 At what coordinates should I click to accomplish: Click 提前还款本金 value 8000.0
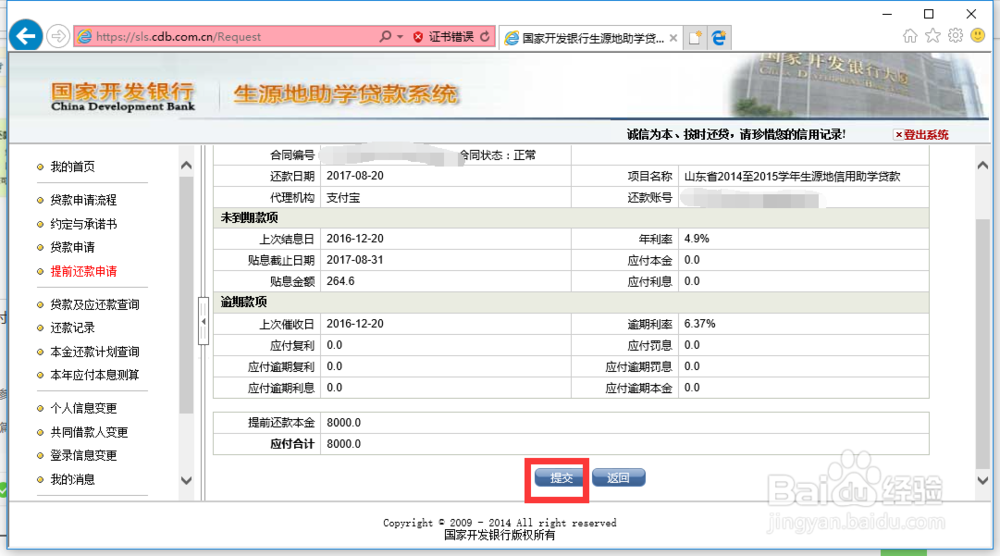point(344,423)
